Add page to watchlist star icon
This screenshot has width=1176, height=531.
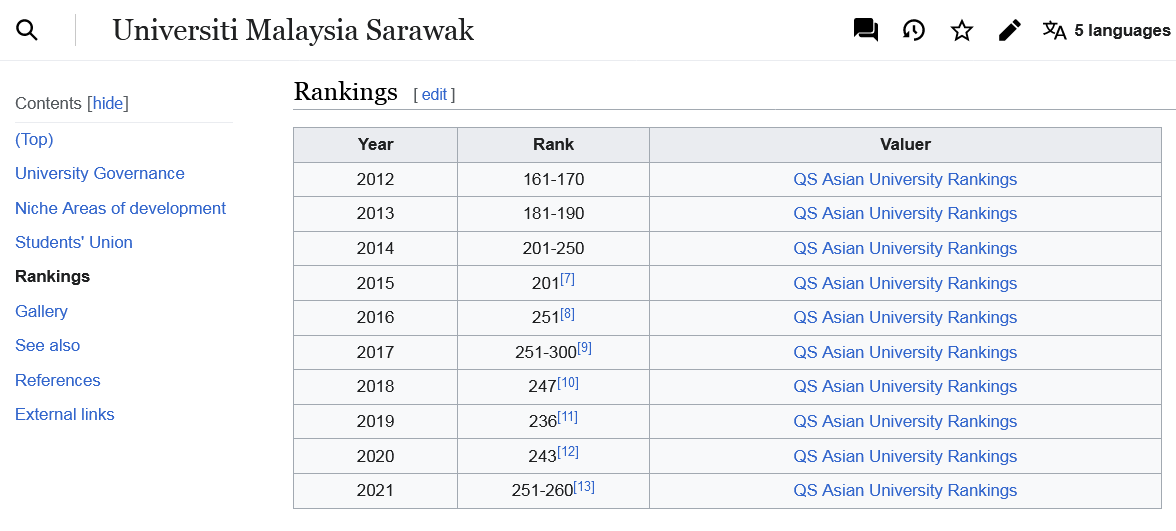pos(962,30)
